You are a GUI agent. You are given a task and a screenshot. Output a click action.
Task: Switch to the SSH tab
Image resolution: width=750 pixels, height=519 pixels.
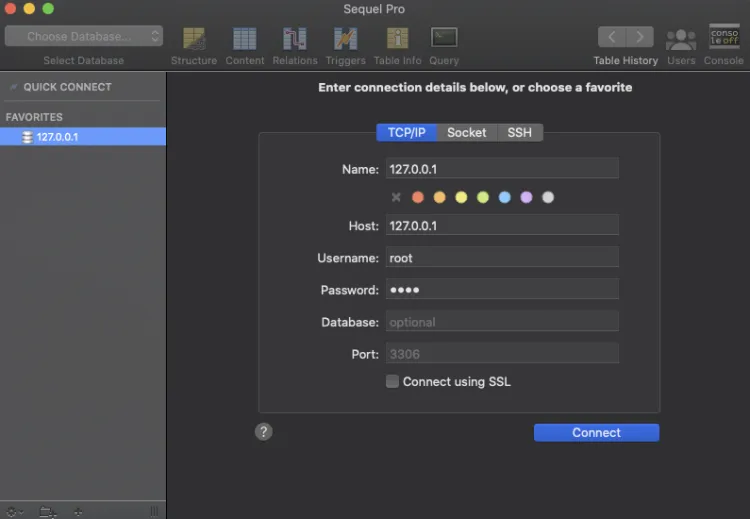pos(520,132)
